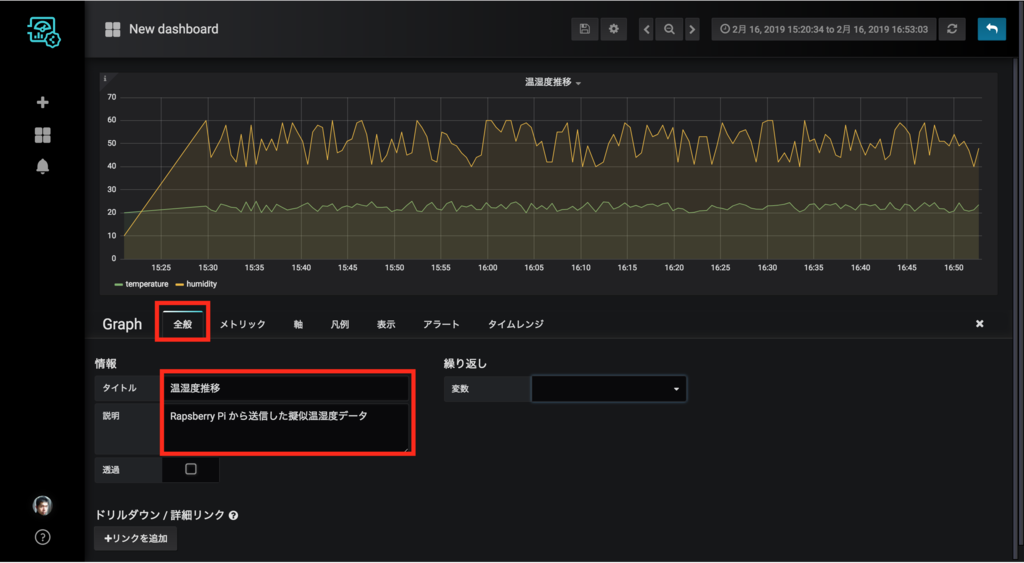Viewport: 1024px width, 563px height.
Task: Save dashboard with floppy disk icon
Action: (x=584, y=29)
